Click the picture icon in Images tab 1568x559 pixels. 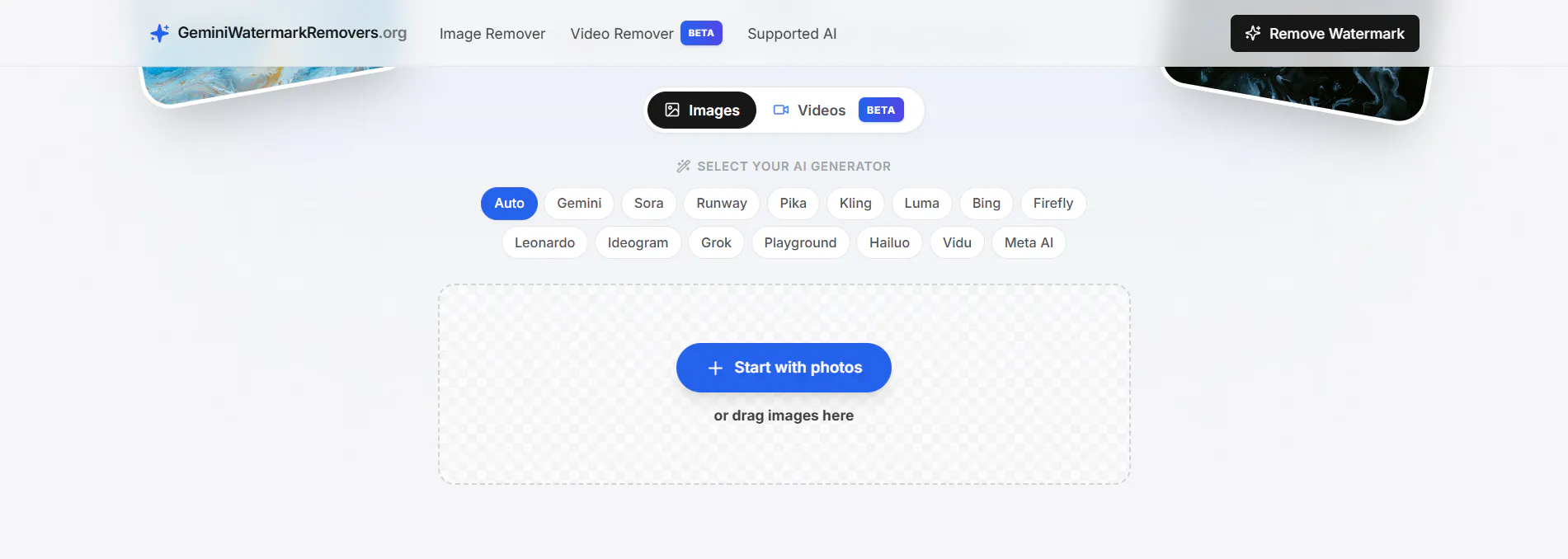(x=672, y=110)
